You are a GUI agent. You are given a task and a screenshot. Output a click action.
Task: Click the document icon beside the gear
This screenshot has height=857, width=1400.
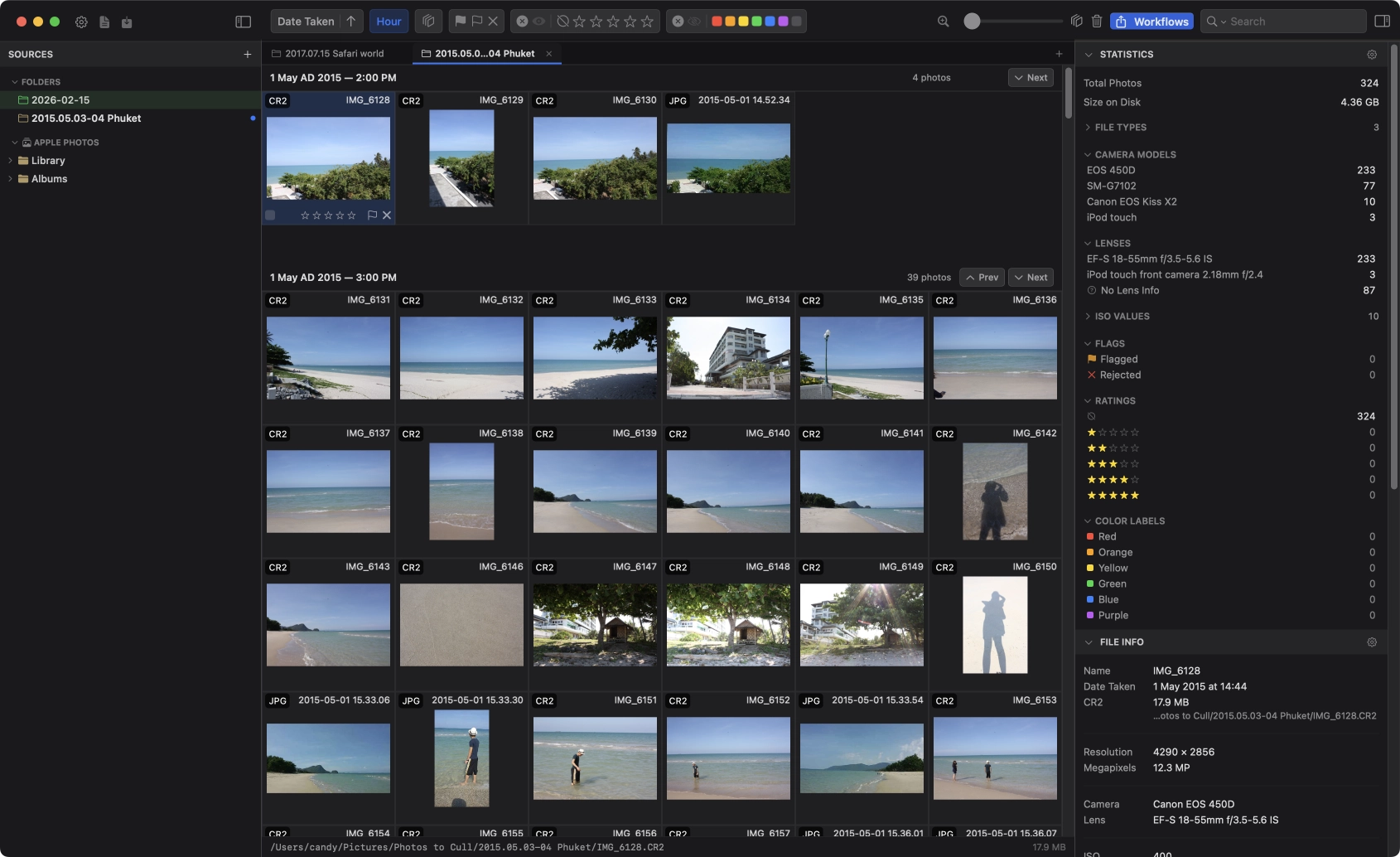[104, 22]
